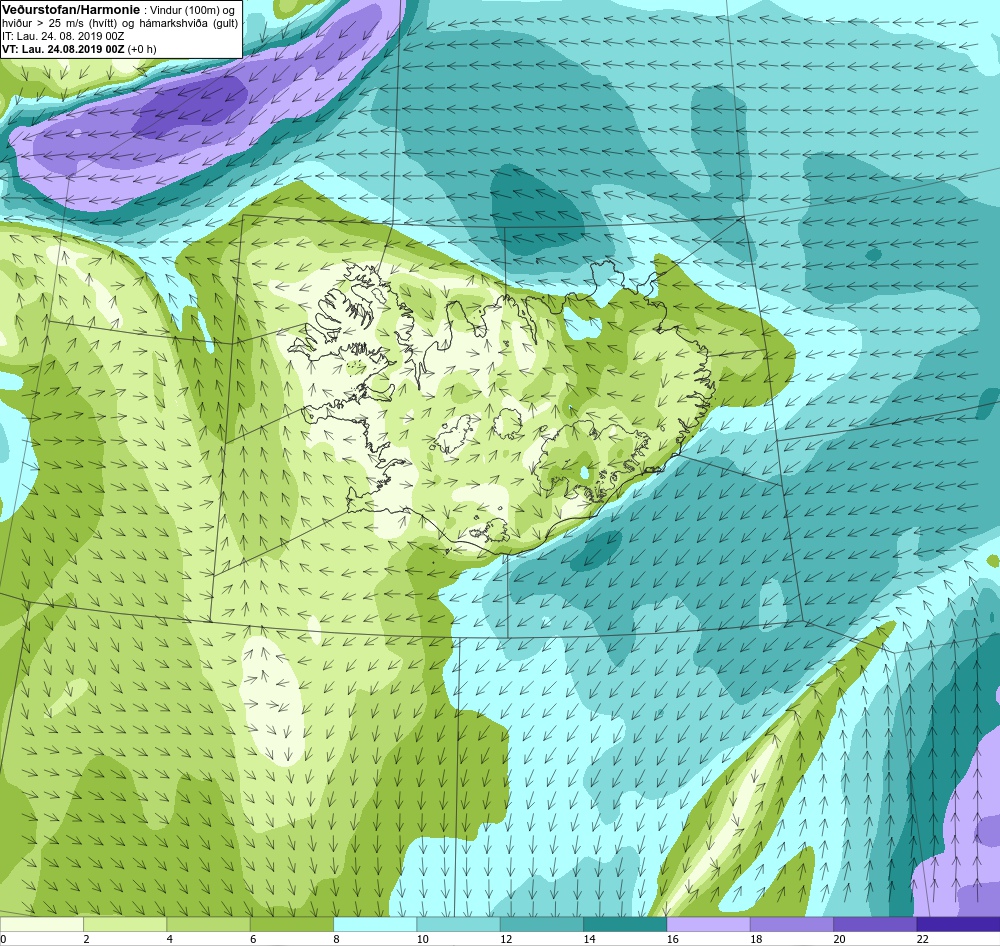1000x946 pixels.
Task: Click the 0–2 m/s palest legend swatch
Action: pos(42,924)
